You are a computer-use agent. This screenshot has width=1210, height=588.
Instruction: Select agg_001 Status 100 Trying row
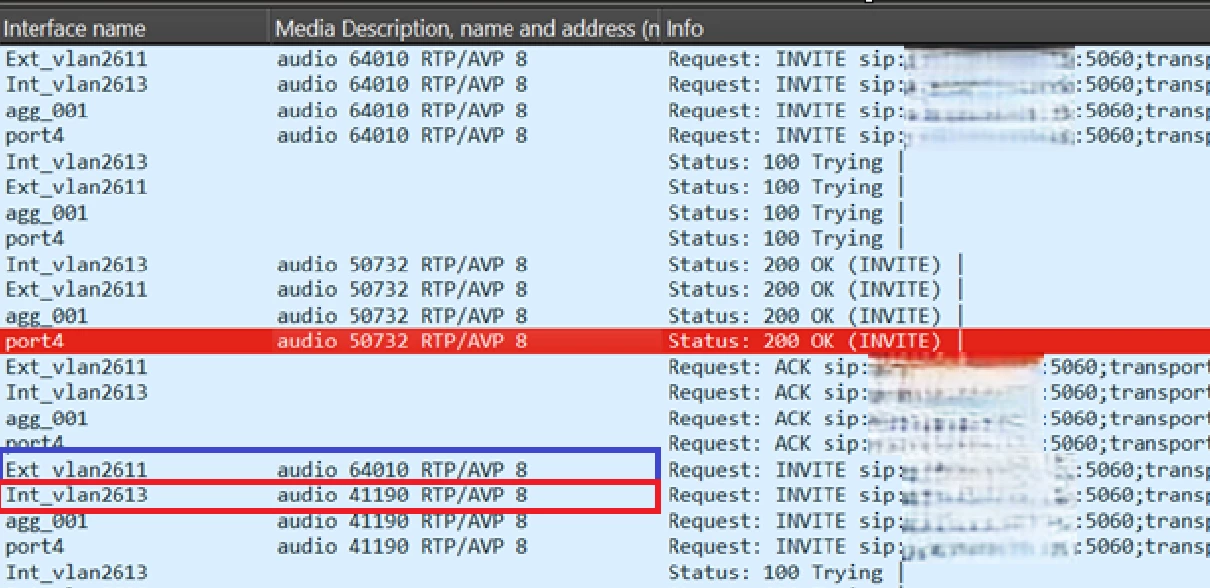coord(605,213)
